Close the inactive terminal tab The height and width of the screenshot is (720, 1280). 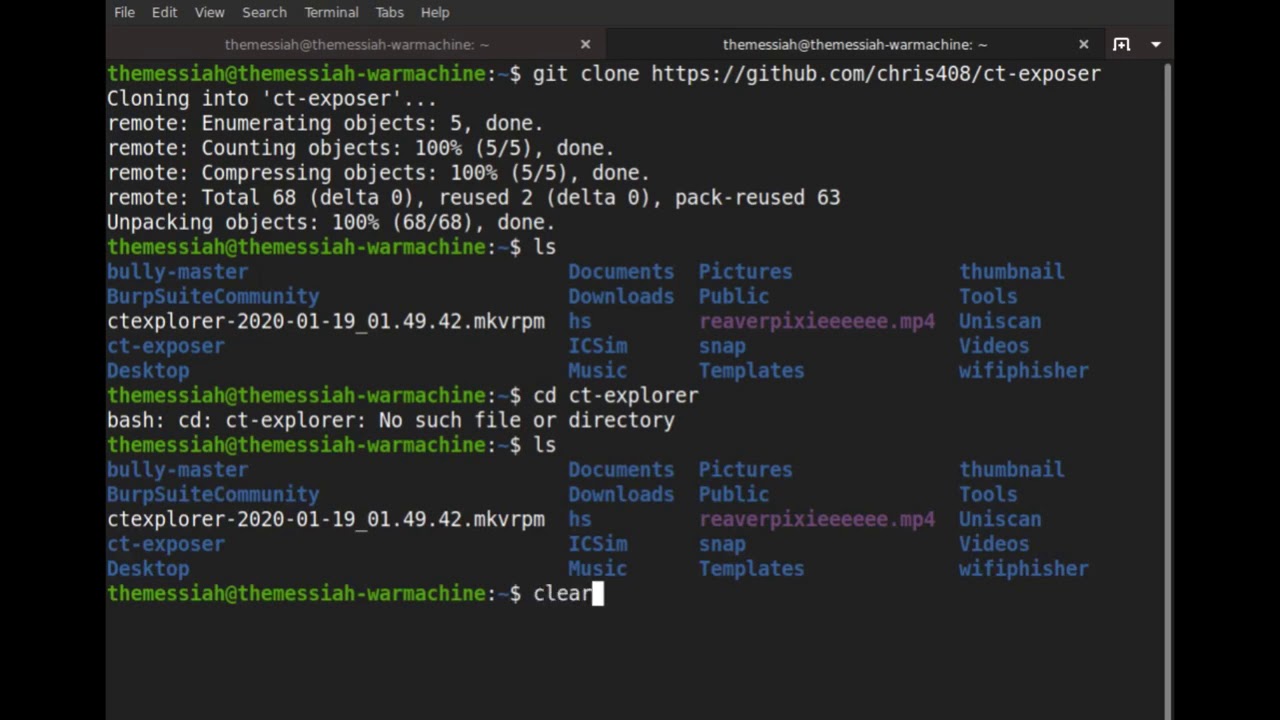click(585, 44)
